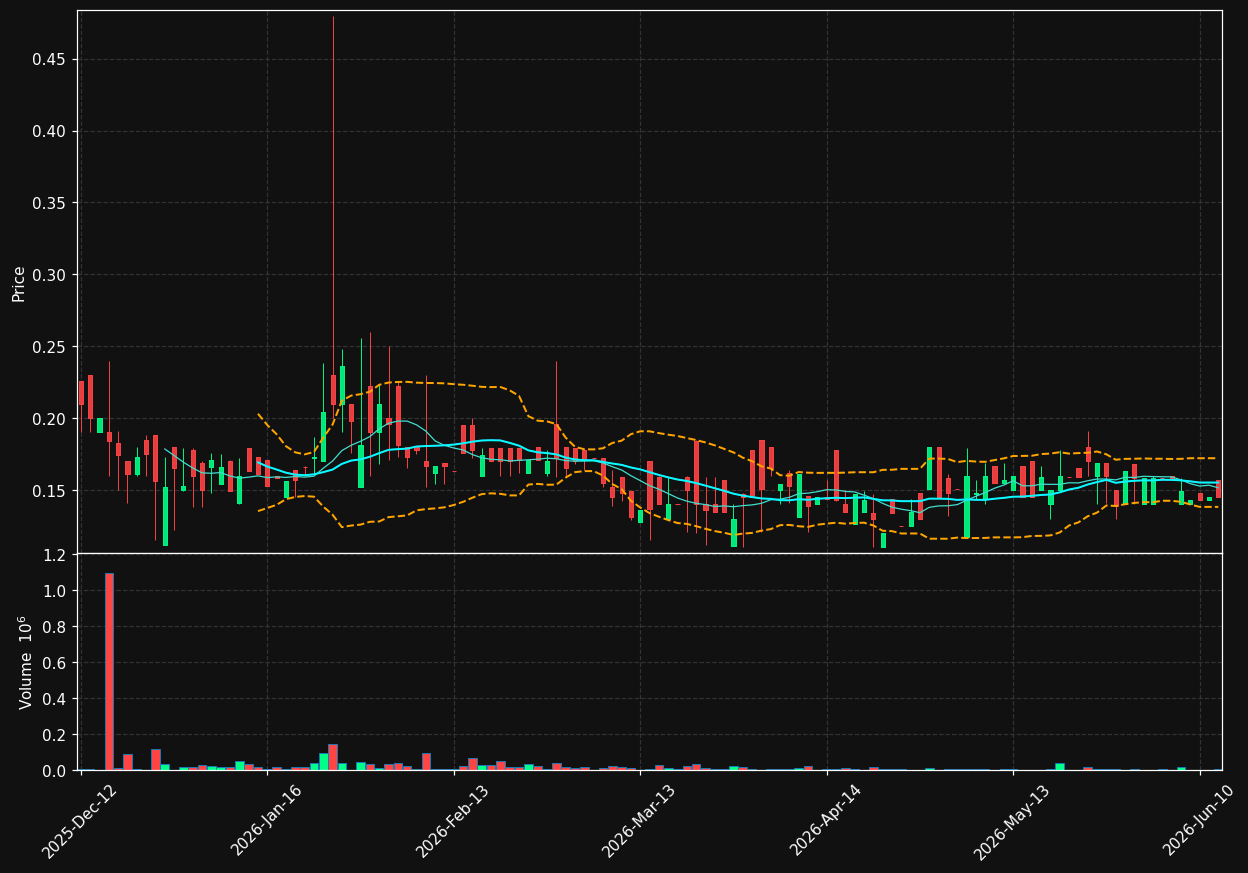1248x873 pixels.
Task: Click the 0.8 volume axis tick label
Action: click(55, 627)
